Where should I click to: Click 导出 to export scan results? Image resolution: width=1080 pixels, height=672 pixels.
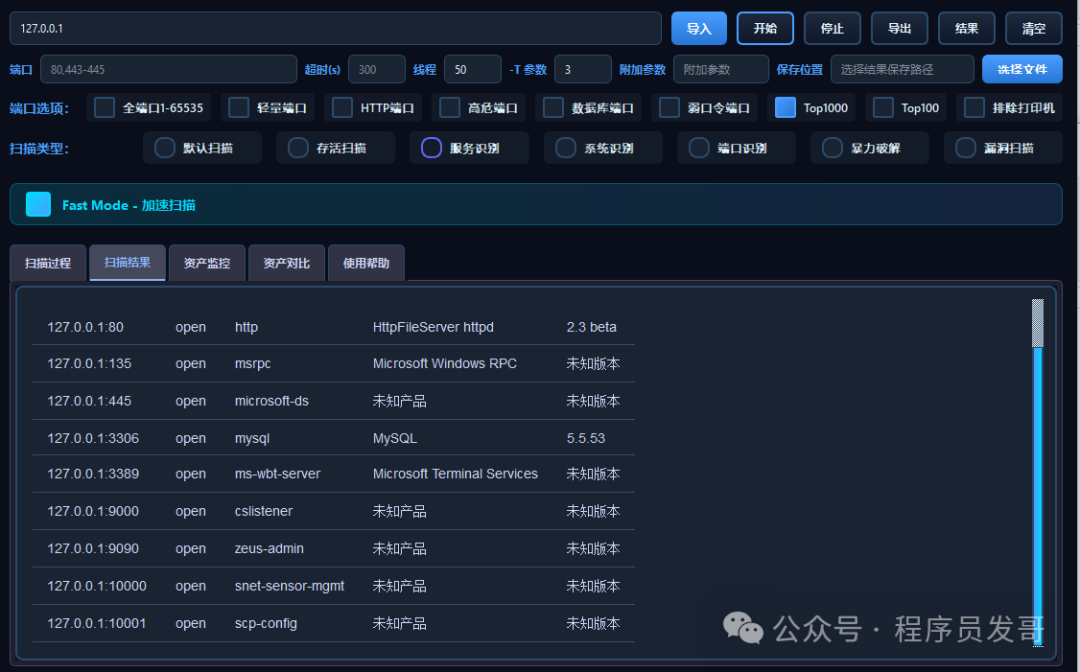click(899, 28)
